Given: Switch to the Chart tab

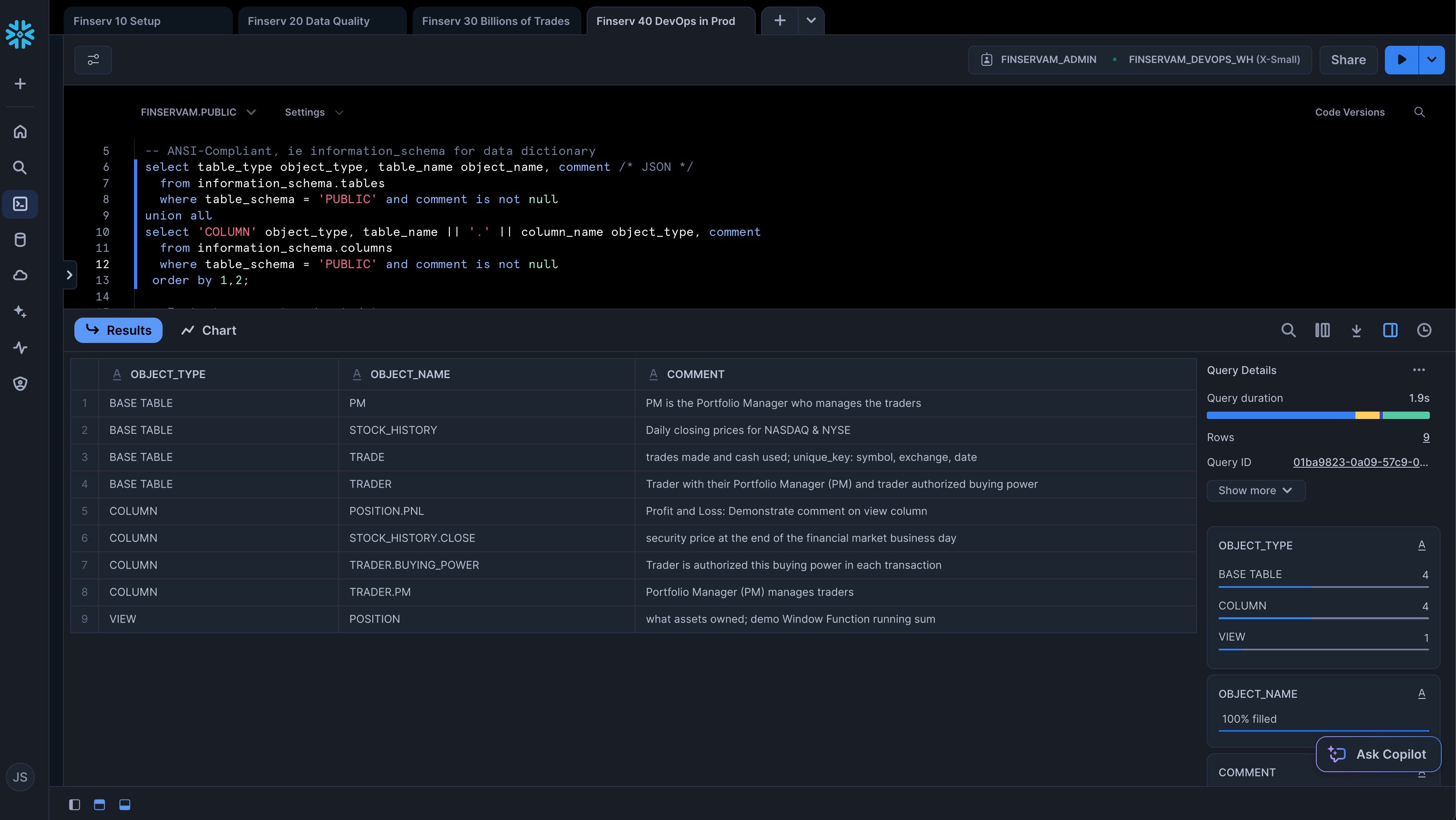Looking at the screenshot, I should [x=209, y=330].
